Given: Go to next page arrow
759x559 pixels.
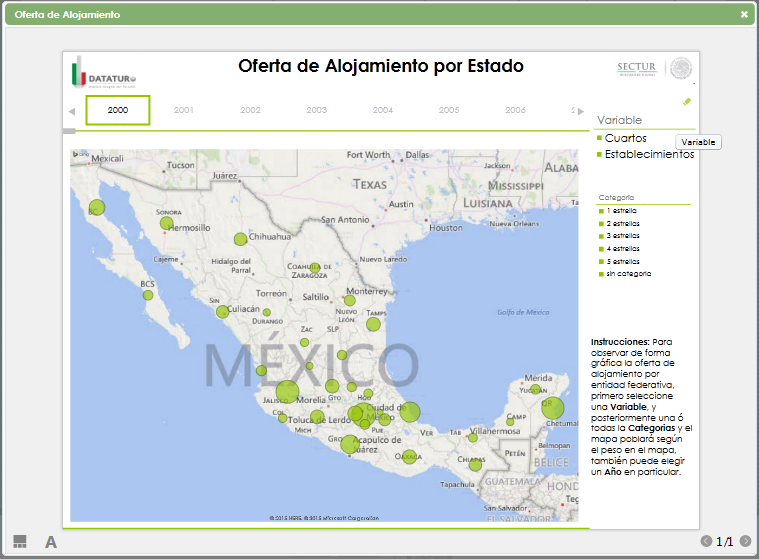Looking at the screenshot, I should click(745, 541).
